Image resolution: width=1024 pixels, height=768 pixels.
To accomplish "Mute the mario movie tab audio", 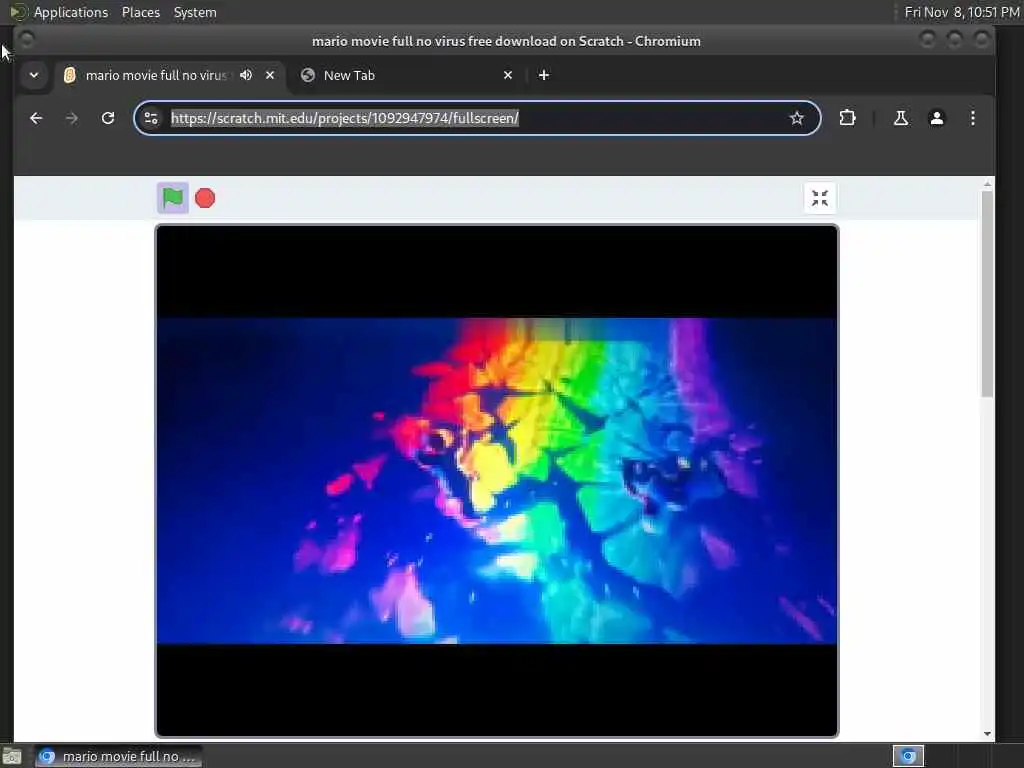I will (x=246, y=75).
